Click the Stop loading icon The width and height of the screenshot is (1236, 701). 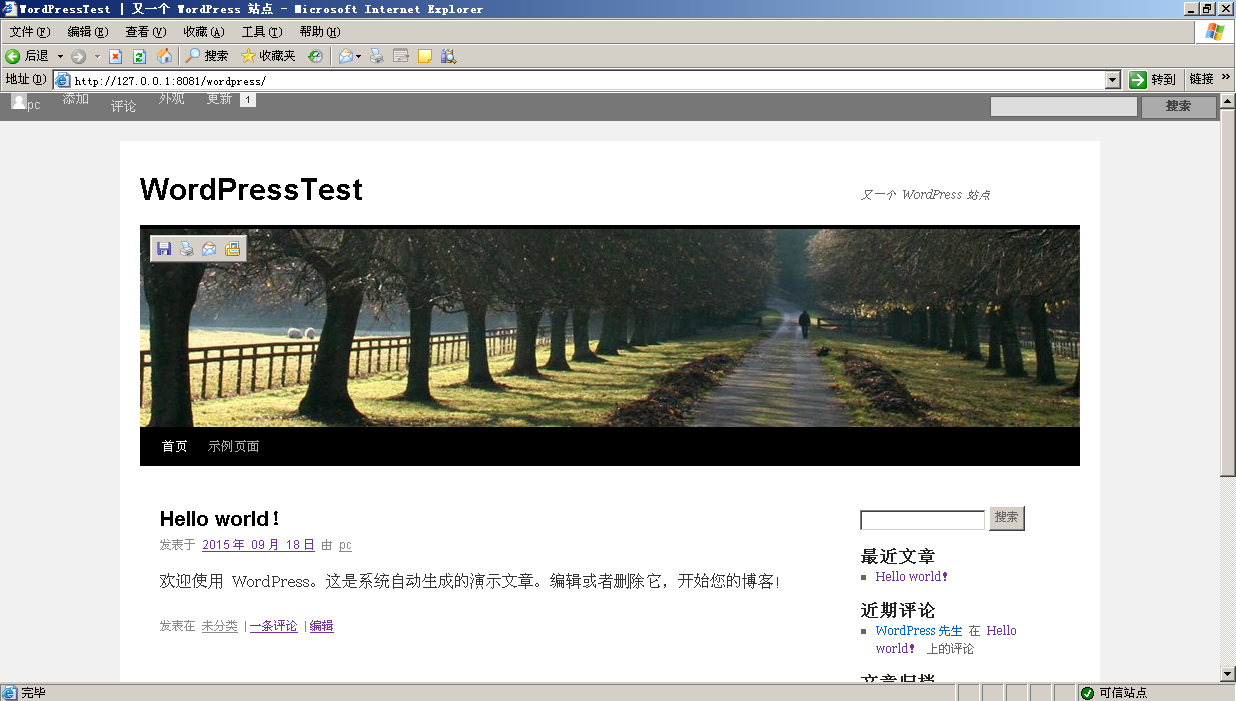(115, 56)
